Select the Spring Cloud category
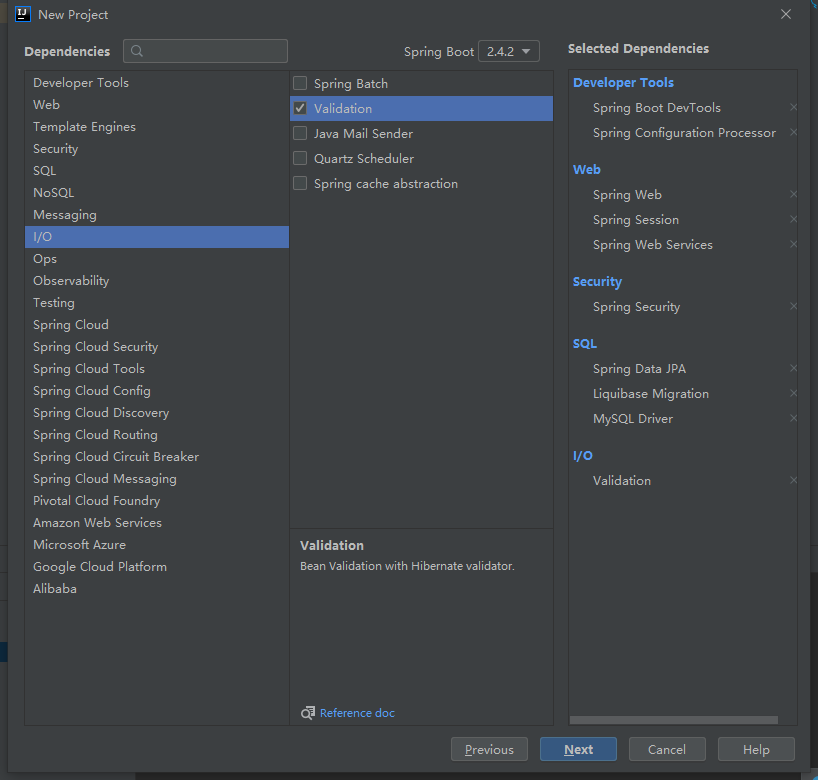 pos(157,325)
